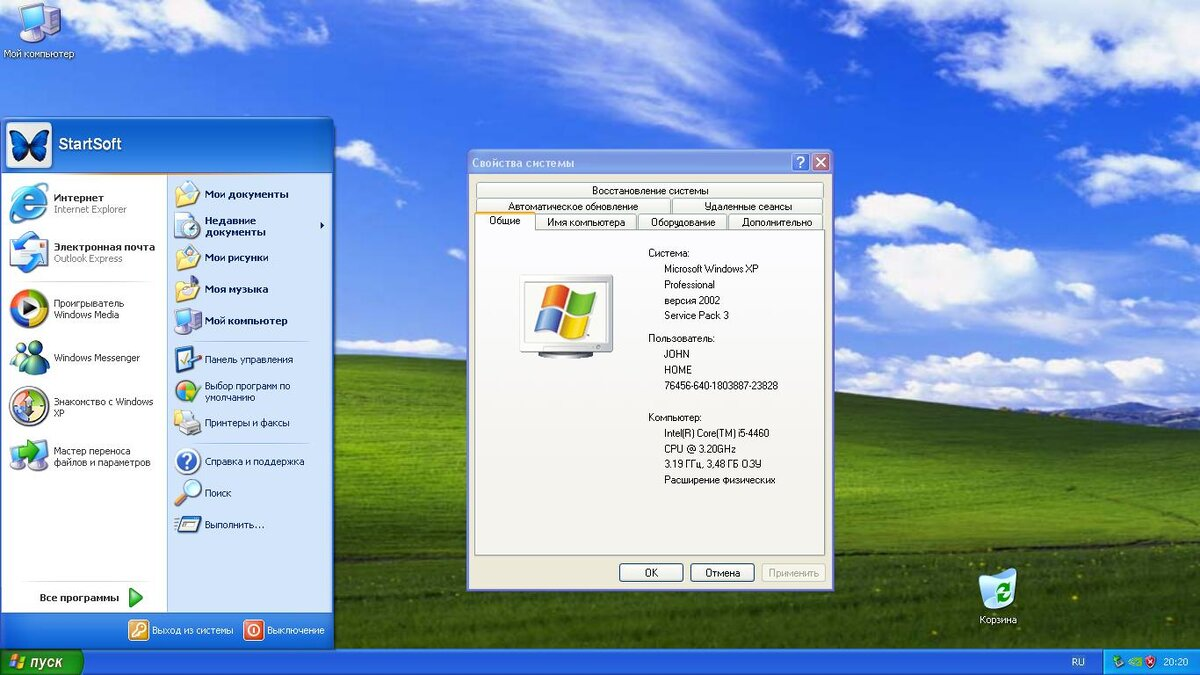Viewport: 1200px width, 675px height.
Task: Select Мой компьютер desktop icon
Action: [x=39, y=30]
